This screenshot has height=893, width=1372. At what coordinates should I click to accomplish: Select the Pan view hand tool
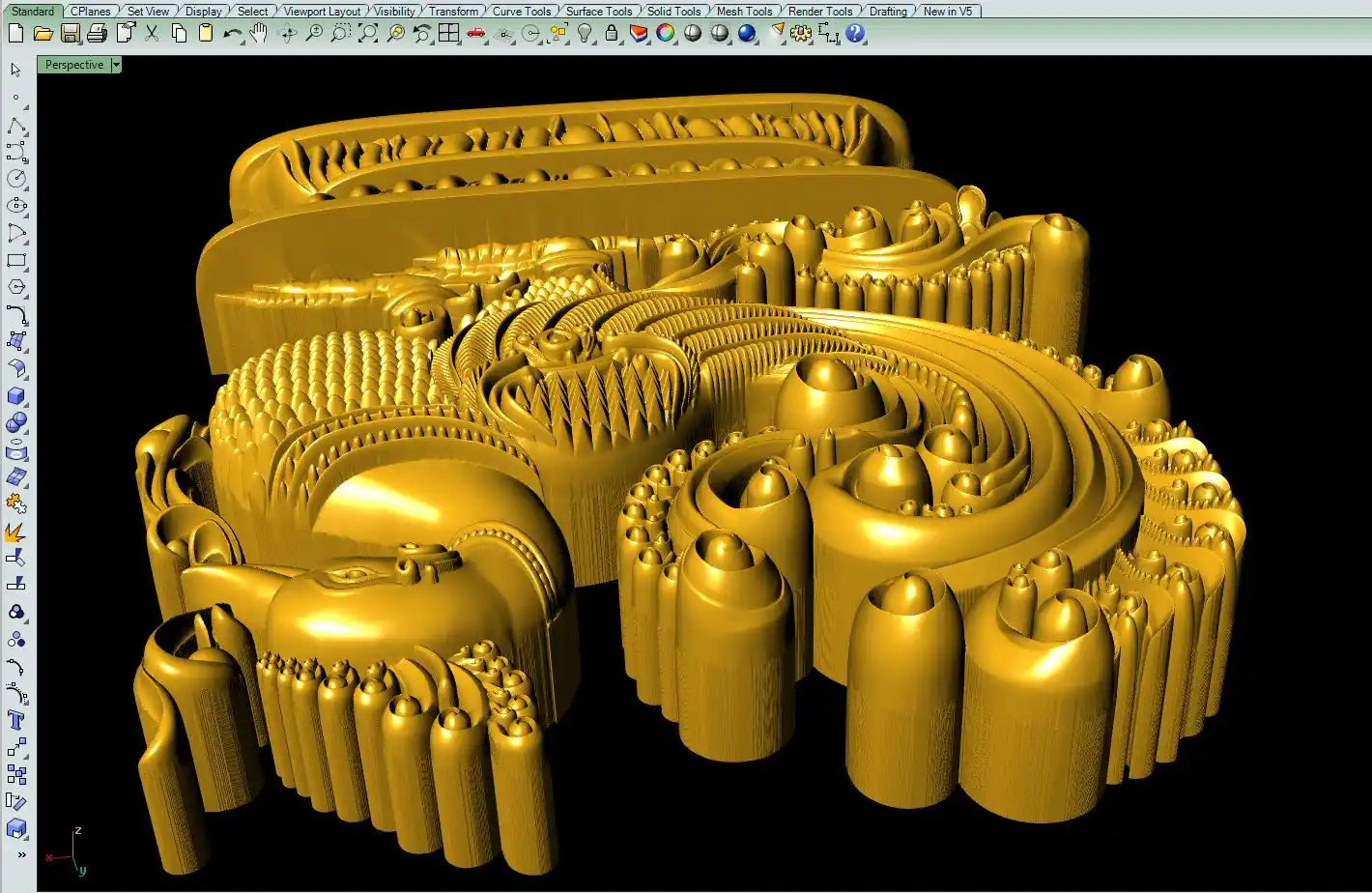[258, 34]
